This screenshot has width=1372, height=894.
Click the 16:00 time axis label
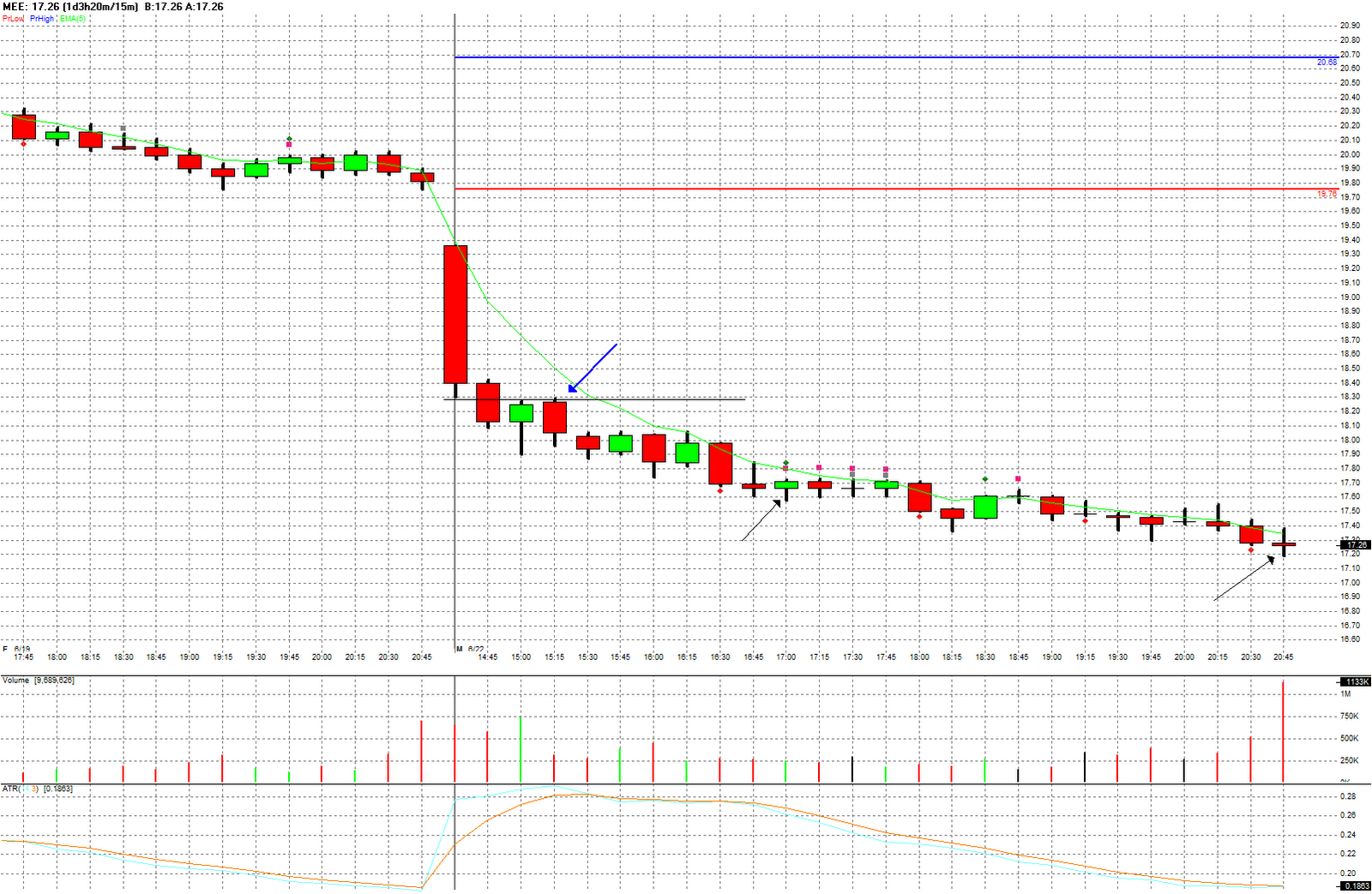653,657
